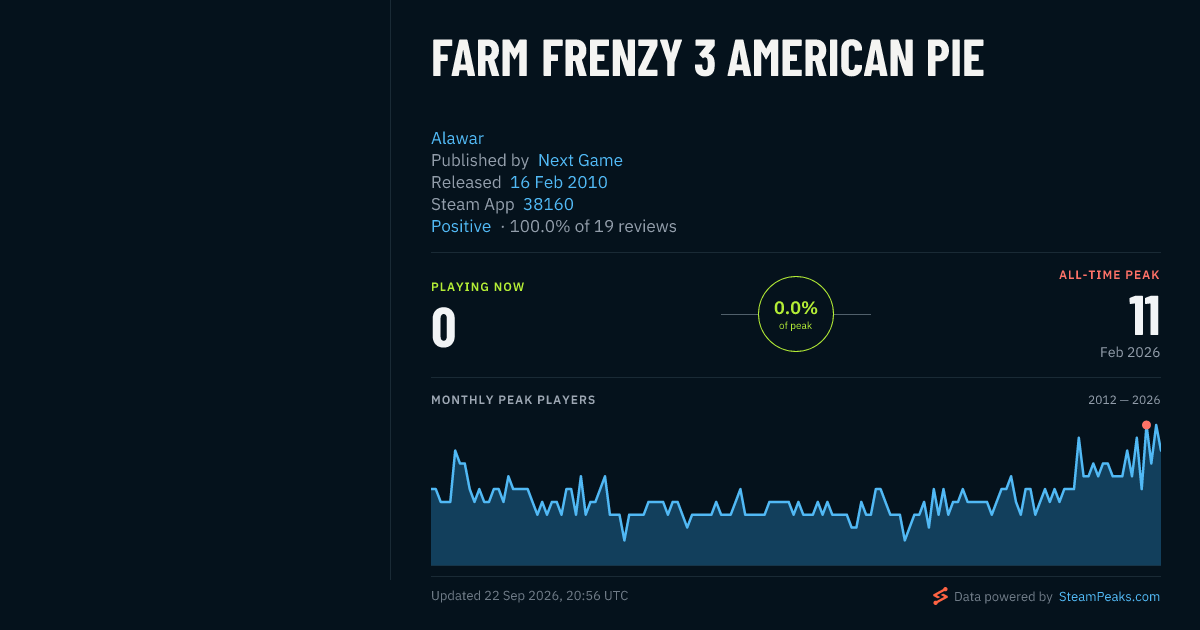The image size is (1200, 630).
Task: Click the Feb 2026 peak date
Action: coord(1130,353)
